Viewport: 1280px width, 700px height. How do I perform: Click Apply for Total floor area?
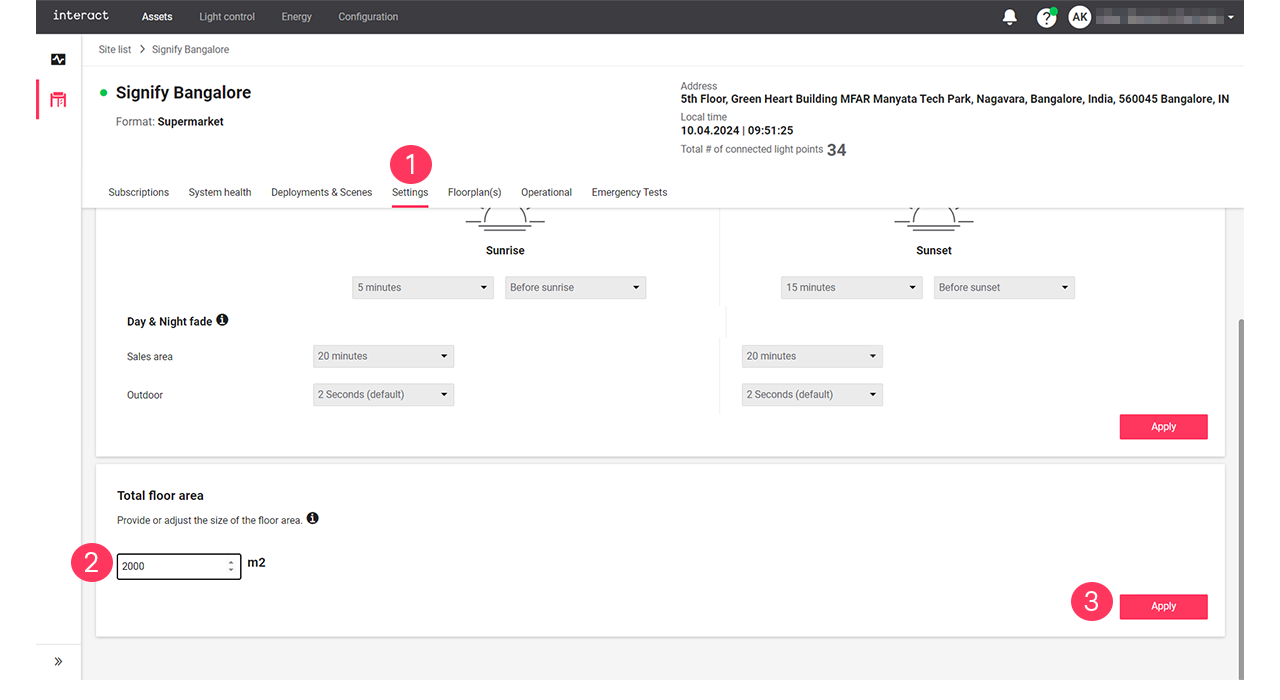click(x=1163, y=607)
